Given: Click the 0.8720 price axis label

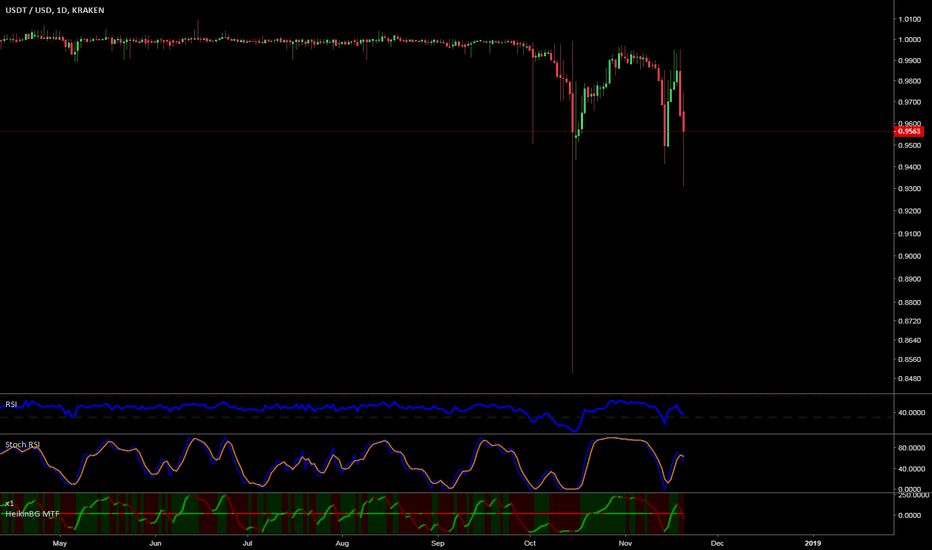Looking at the screenshot, I should [910, 321].
